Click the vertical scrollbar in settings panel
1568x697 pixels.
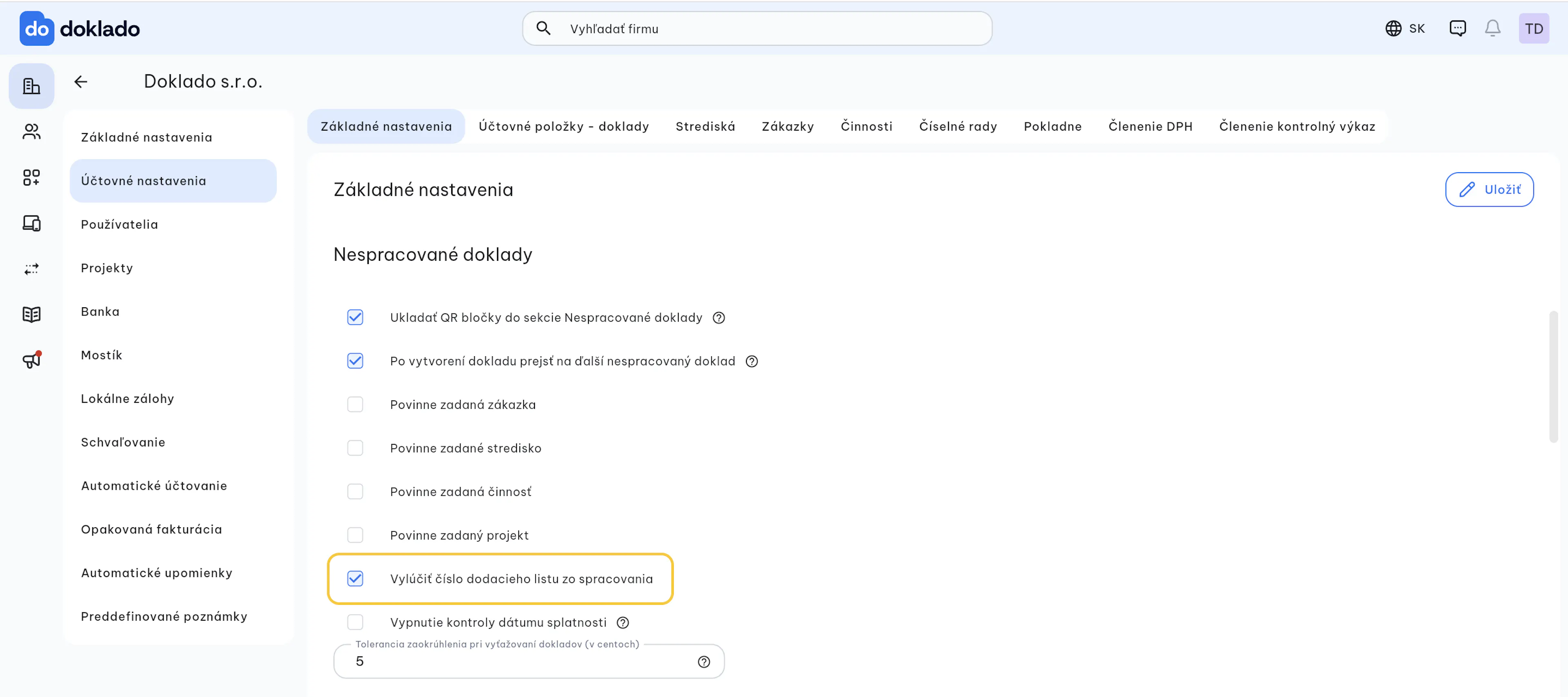(x=1553, y=377)
